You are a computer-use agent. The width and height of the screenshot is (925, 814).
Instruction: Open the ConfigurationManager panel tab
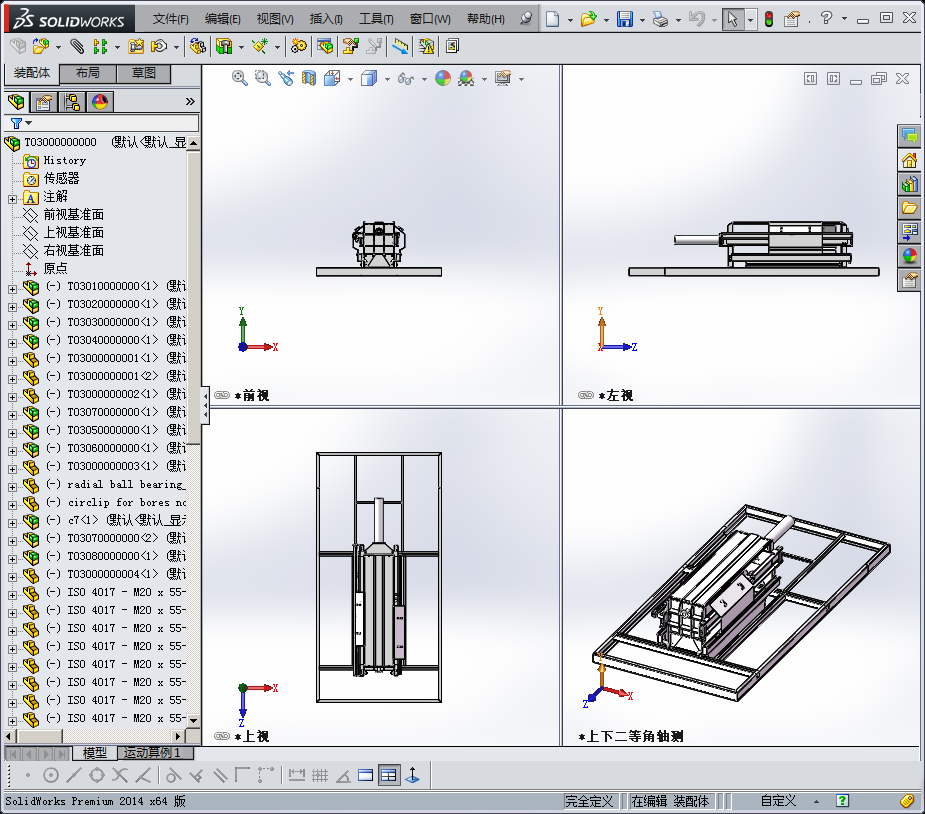[72, 102]
